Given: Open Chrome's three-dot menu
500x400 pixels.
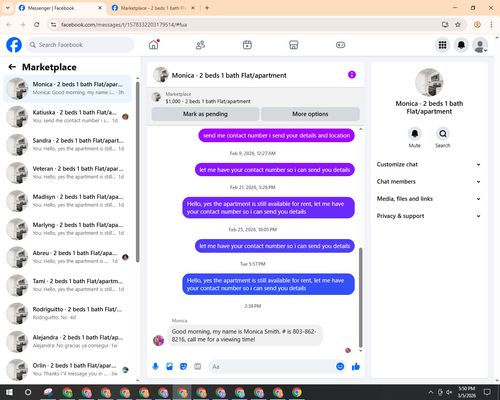Looking at the screenshot, I should click(x=491, y=25).
